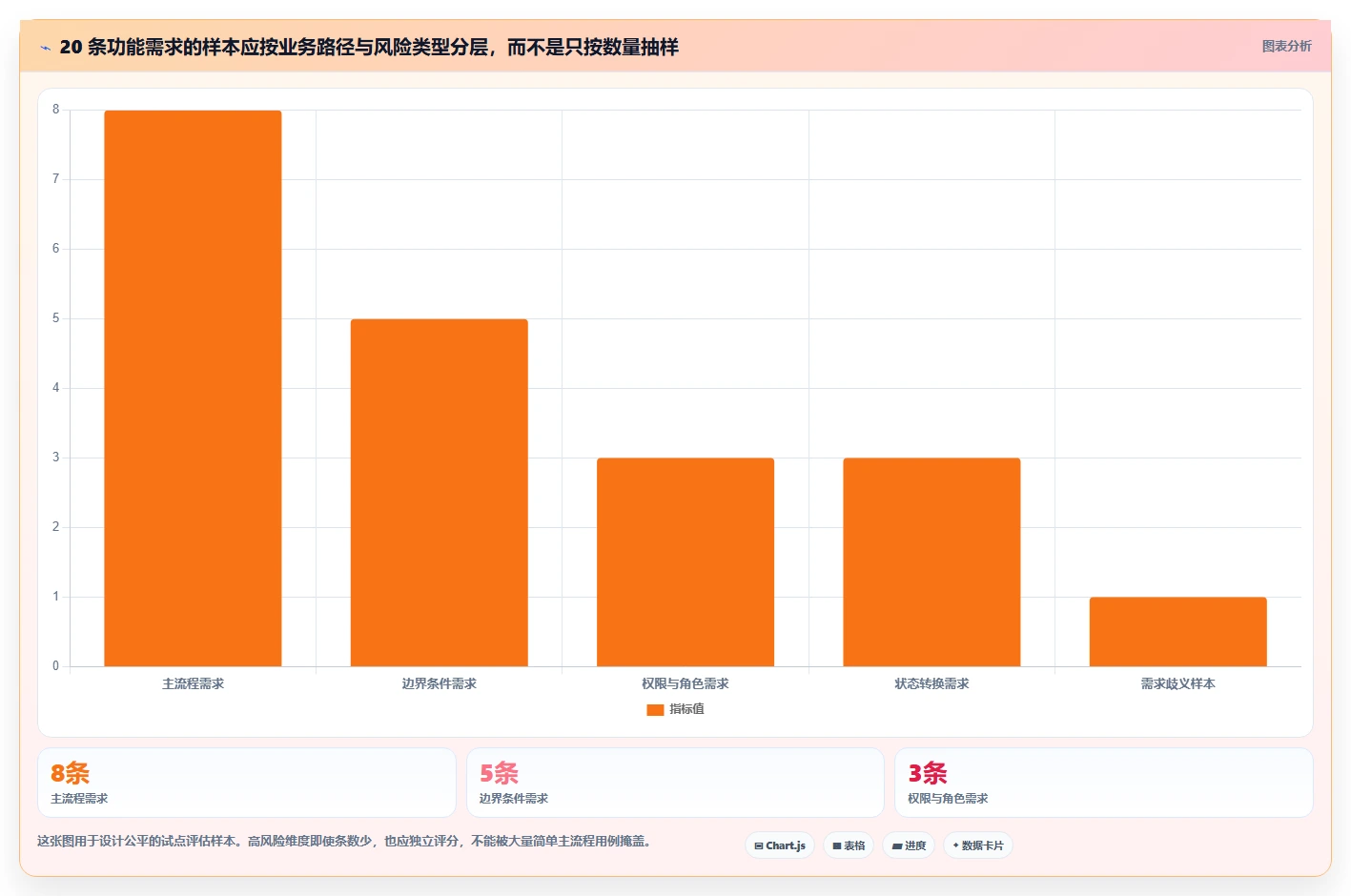Click the 5条 stat card value
The width and height of the screenshot is (1351, 896).
point(499,773)
